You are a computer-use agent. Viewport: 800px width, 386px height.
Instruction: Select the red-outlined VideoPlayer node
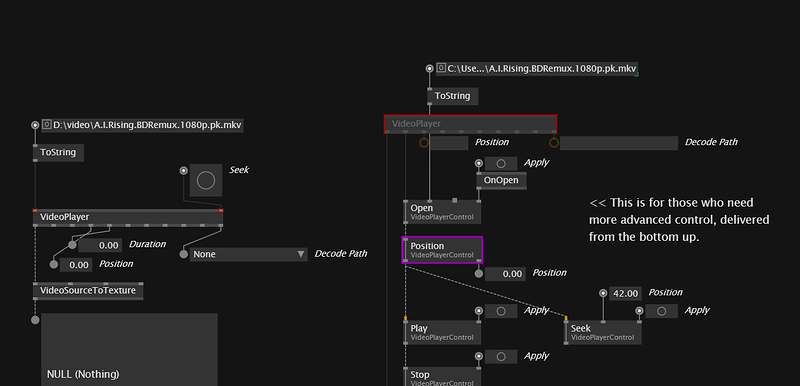click(x=470, y=124)
